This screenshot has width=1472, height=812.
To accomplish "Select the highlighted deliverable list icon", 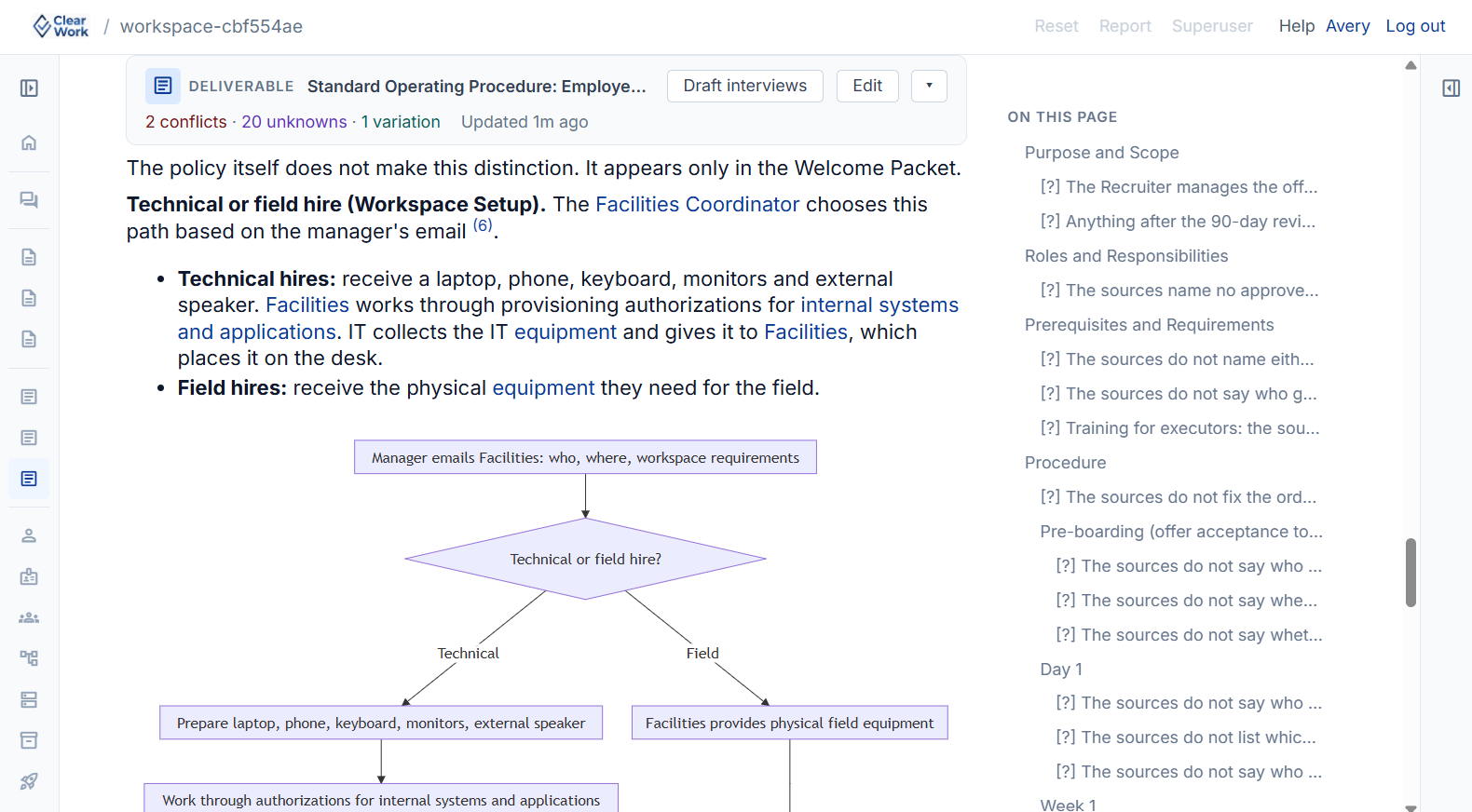I will pos(29,479).
